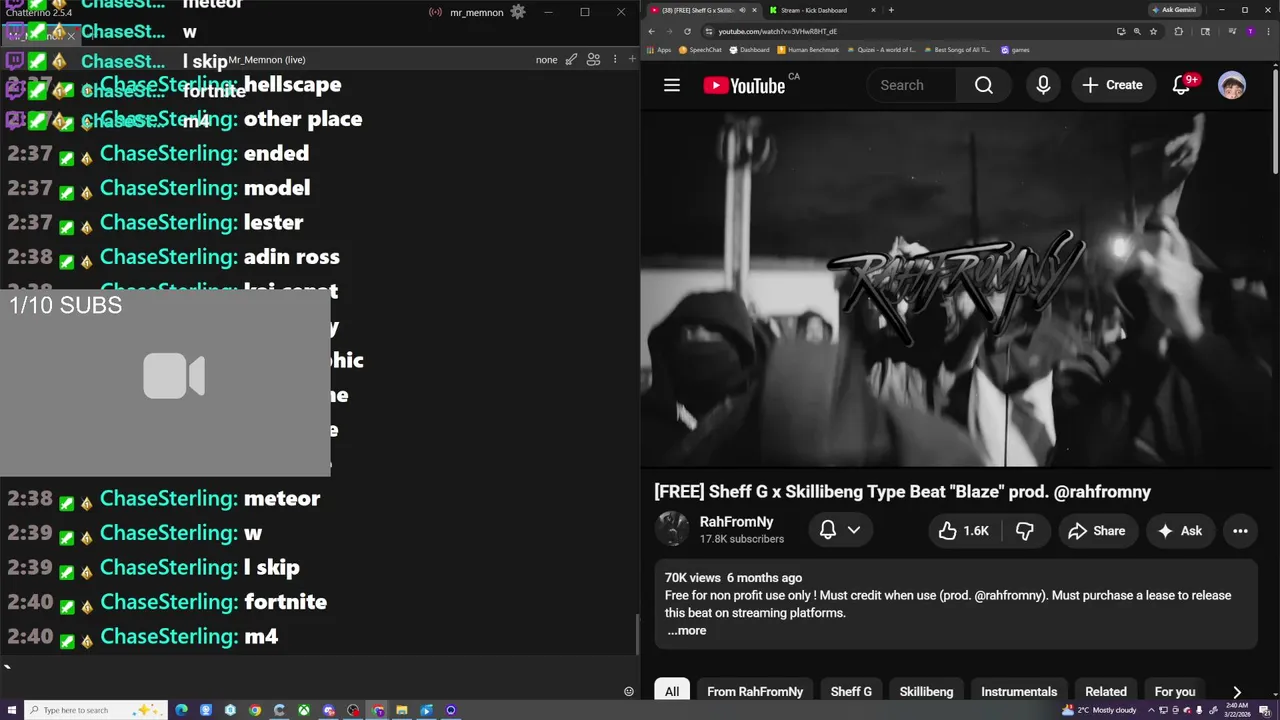Open Chatterino split menu three dots
1280x720 pixels.
615,59
